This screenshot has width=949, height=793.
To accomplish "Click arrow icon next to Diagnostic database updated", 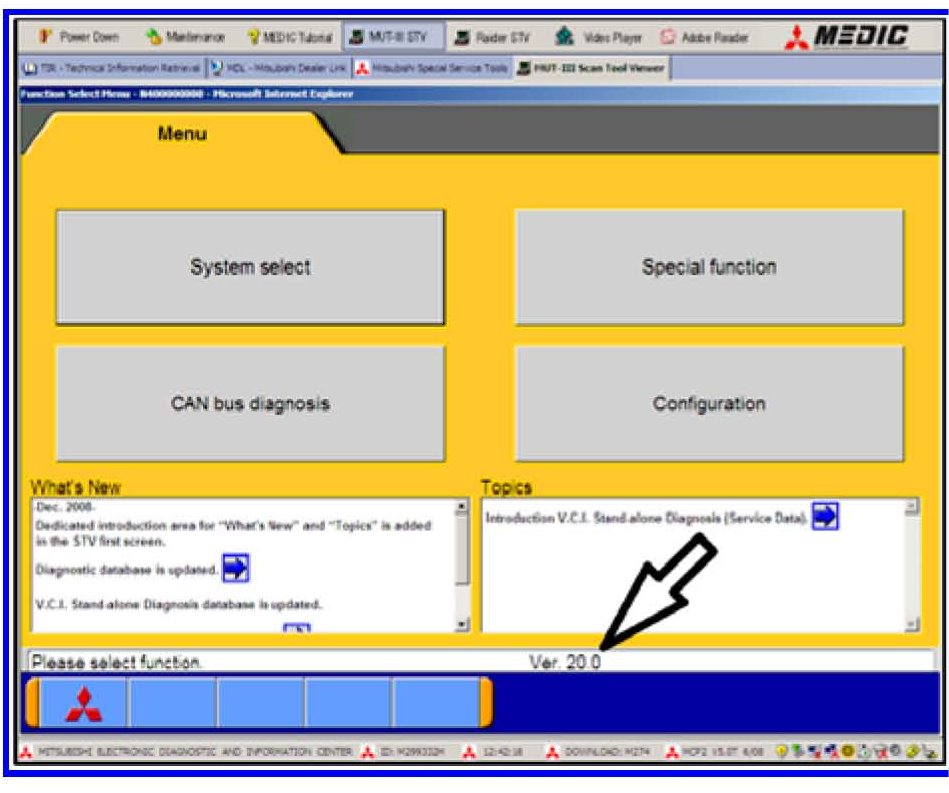I will click(x=235, y=570).
